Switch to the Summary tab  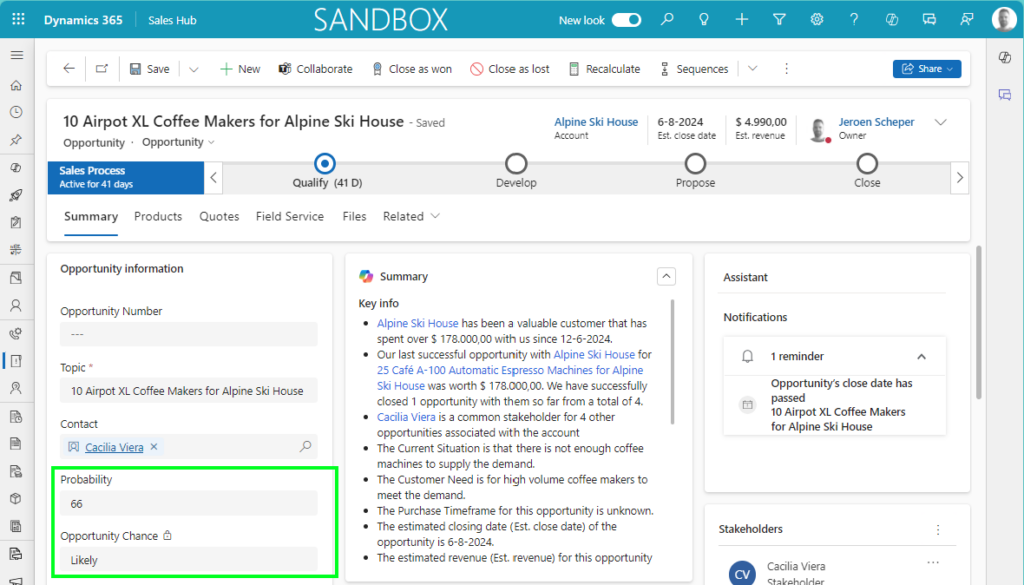91,216
